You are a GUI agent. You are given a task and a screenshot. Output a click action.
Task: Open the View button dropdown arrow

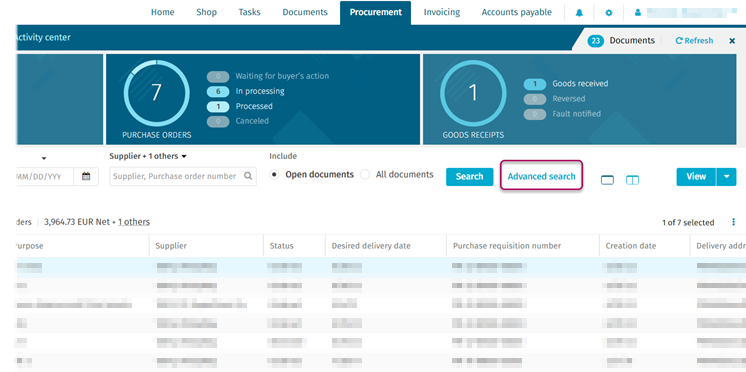pos(726,176)
